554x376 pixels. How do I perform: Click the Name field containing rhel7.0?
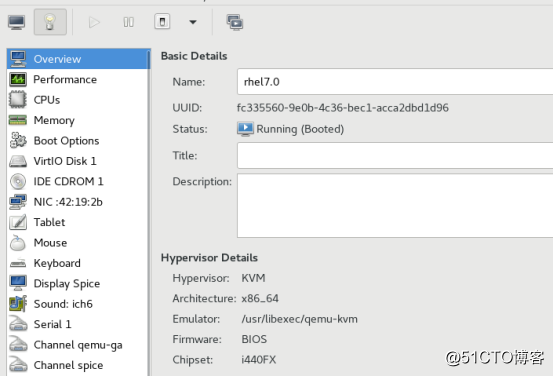click(x=395, y=82)
